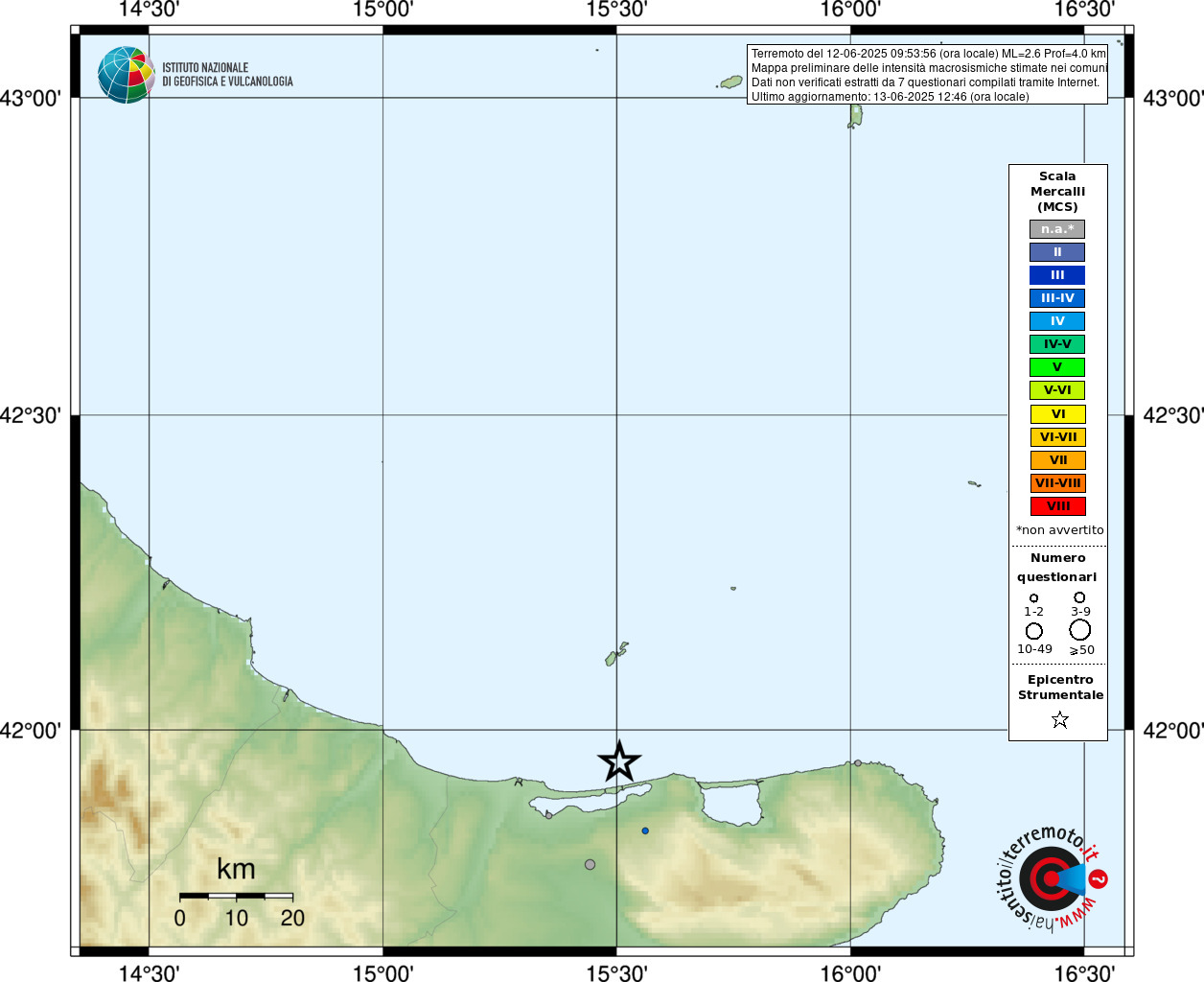Click the 'km' scale label
This screenshot has width=1204, height=982.
coord(236,870)
